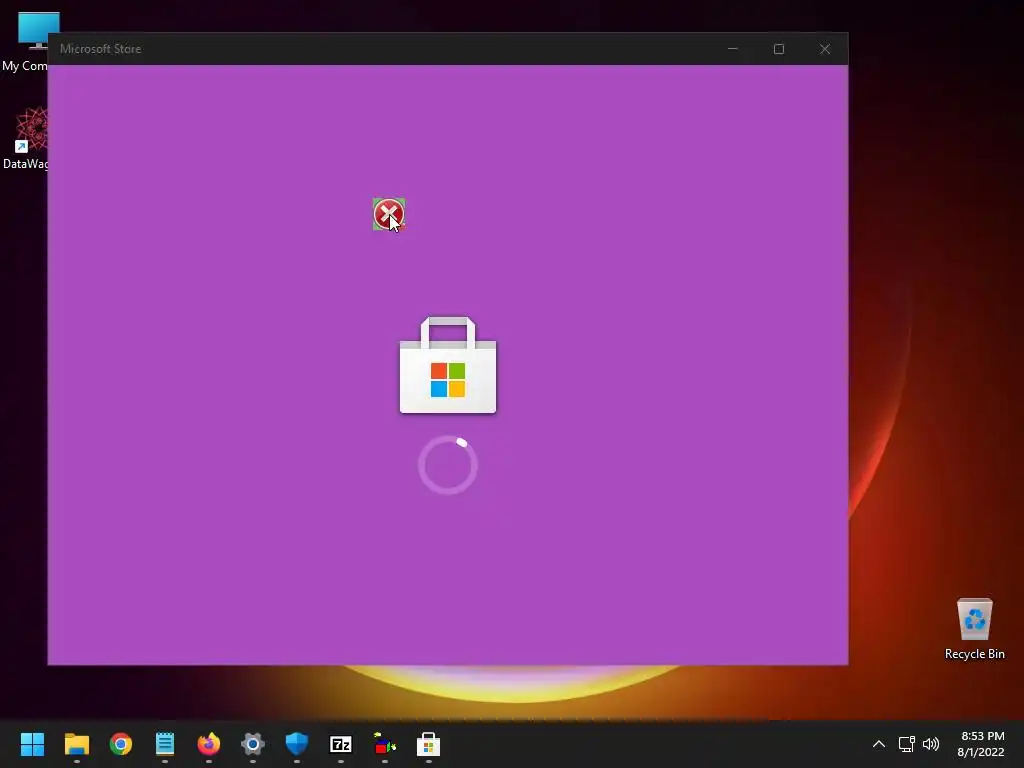Open the network status tray icon
The height and width of the screenshot is (768, 1024).
(906, 744)
